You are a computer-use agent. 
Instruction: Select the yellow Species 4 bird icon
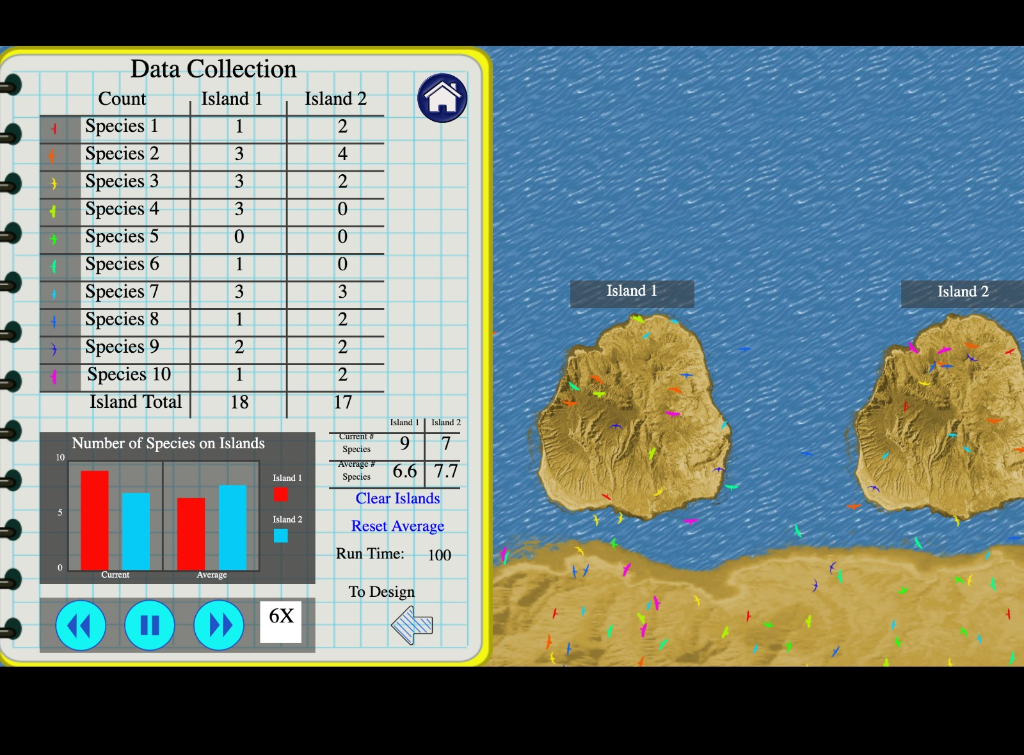(x=52, y=209)
